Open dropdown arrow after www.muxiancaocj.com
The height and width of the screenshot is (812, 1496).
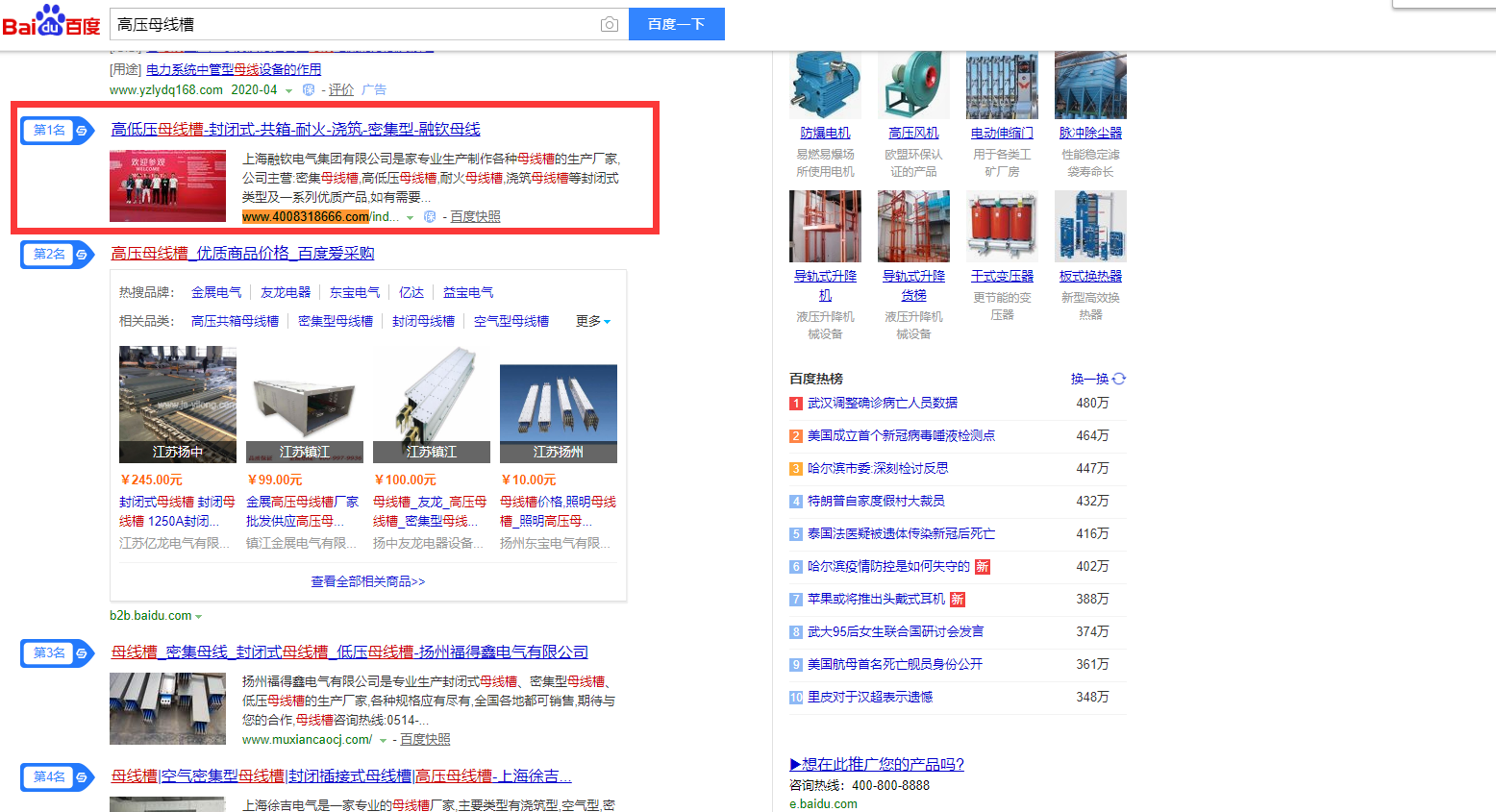coord(383,741)
